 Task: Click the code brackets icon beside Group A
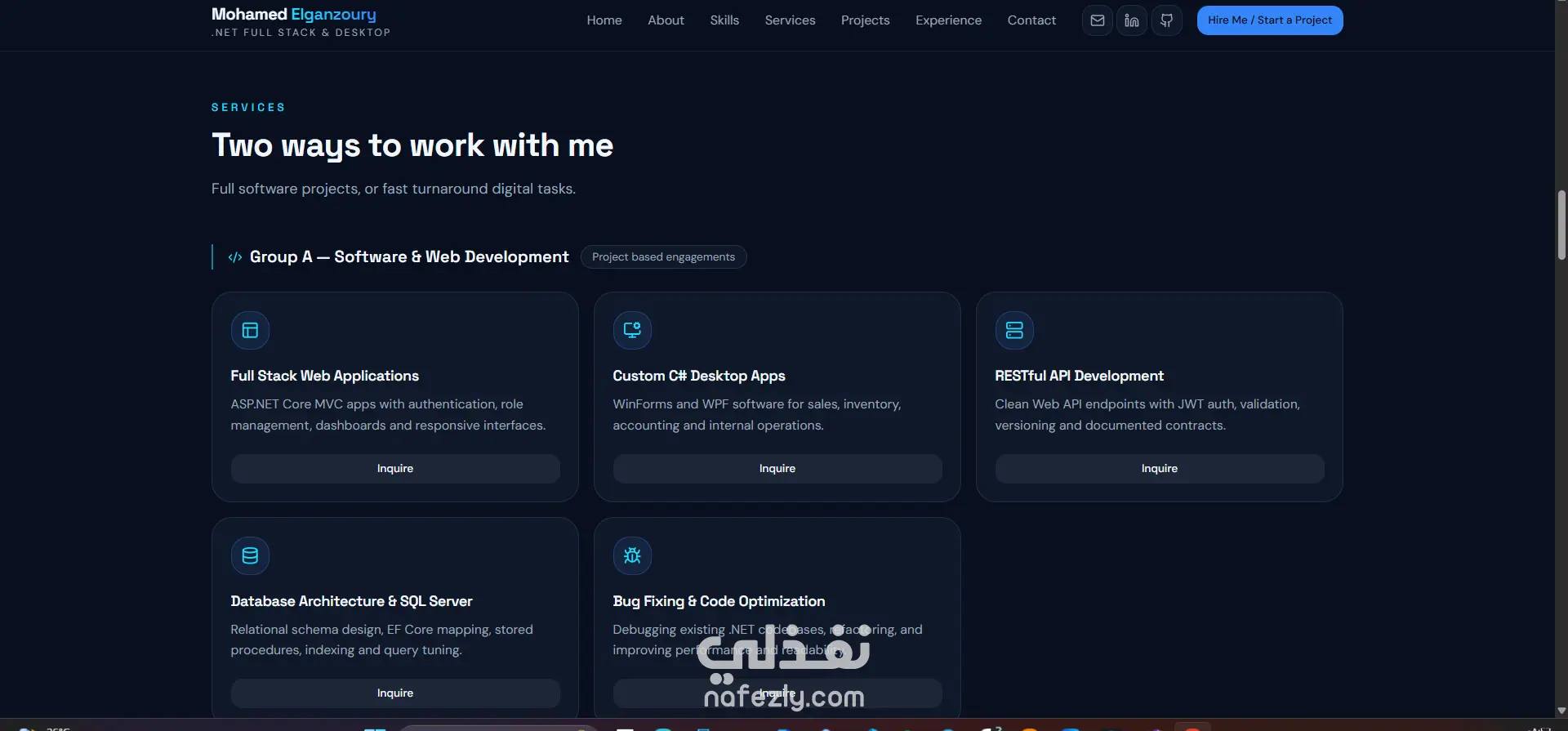point(235,257)
